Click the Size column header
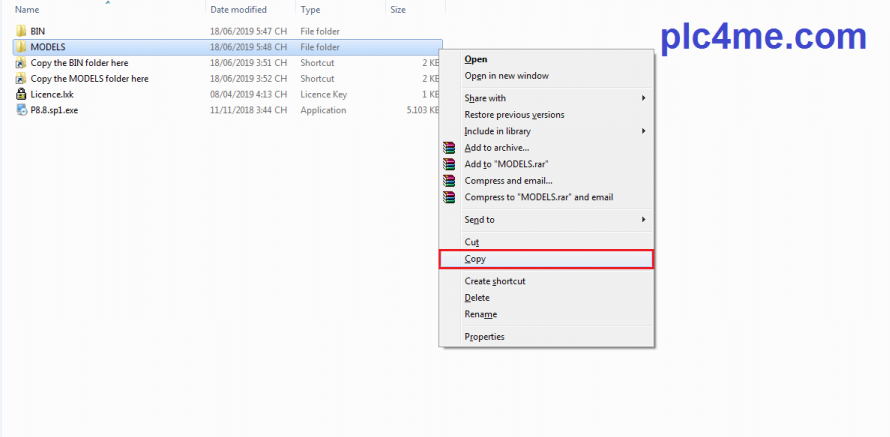The width and height of the screenshot is (890, 437). click(398, 9)
